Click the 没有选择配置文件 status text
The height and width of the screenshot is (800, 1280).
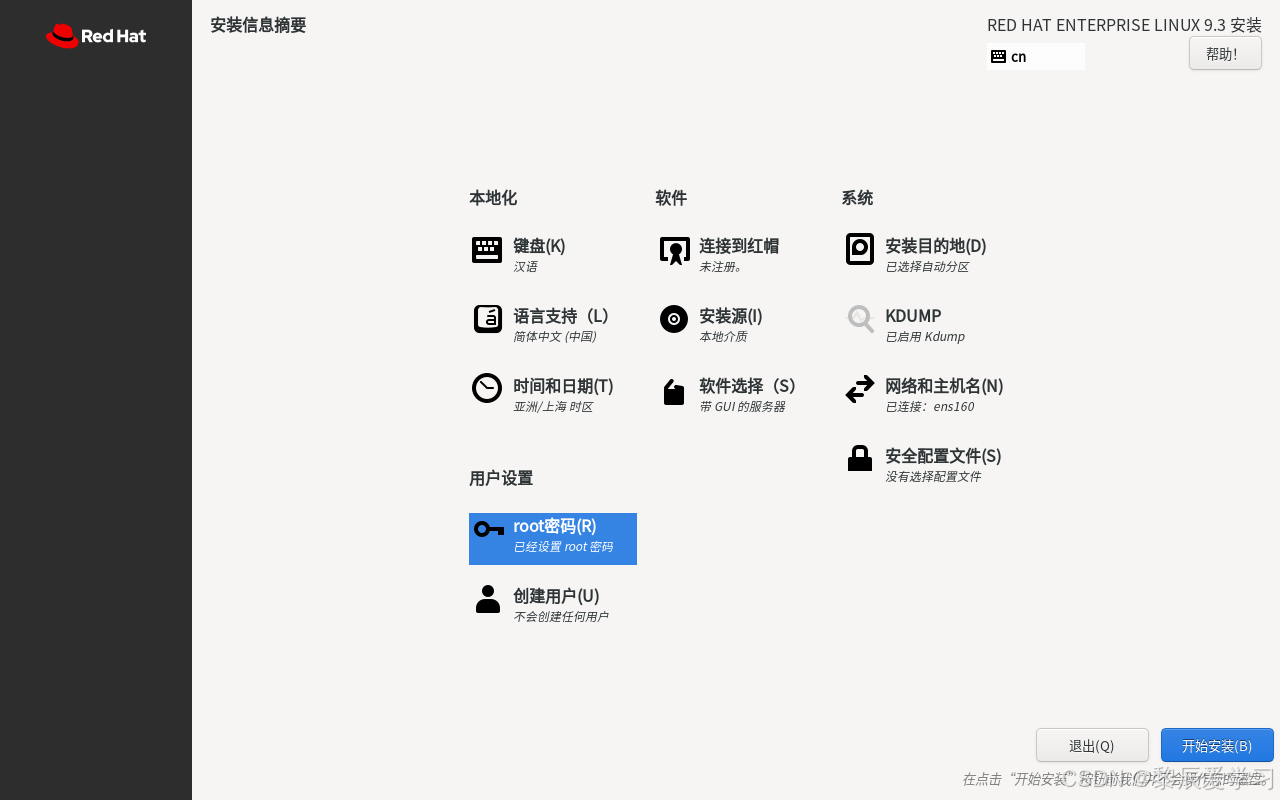933,477
